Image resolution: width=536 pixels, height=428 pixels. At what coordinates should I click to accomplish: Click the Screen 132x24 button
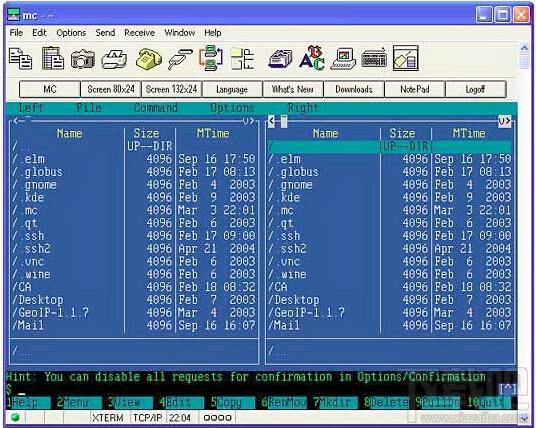click(172, 89)
